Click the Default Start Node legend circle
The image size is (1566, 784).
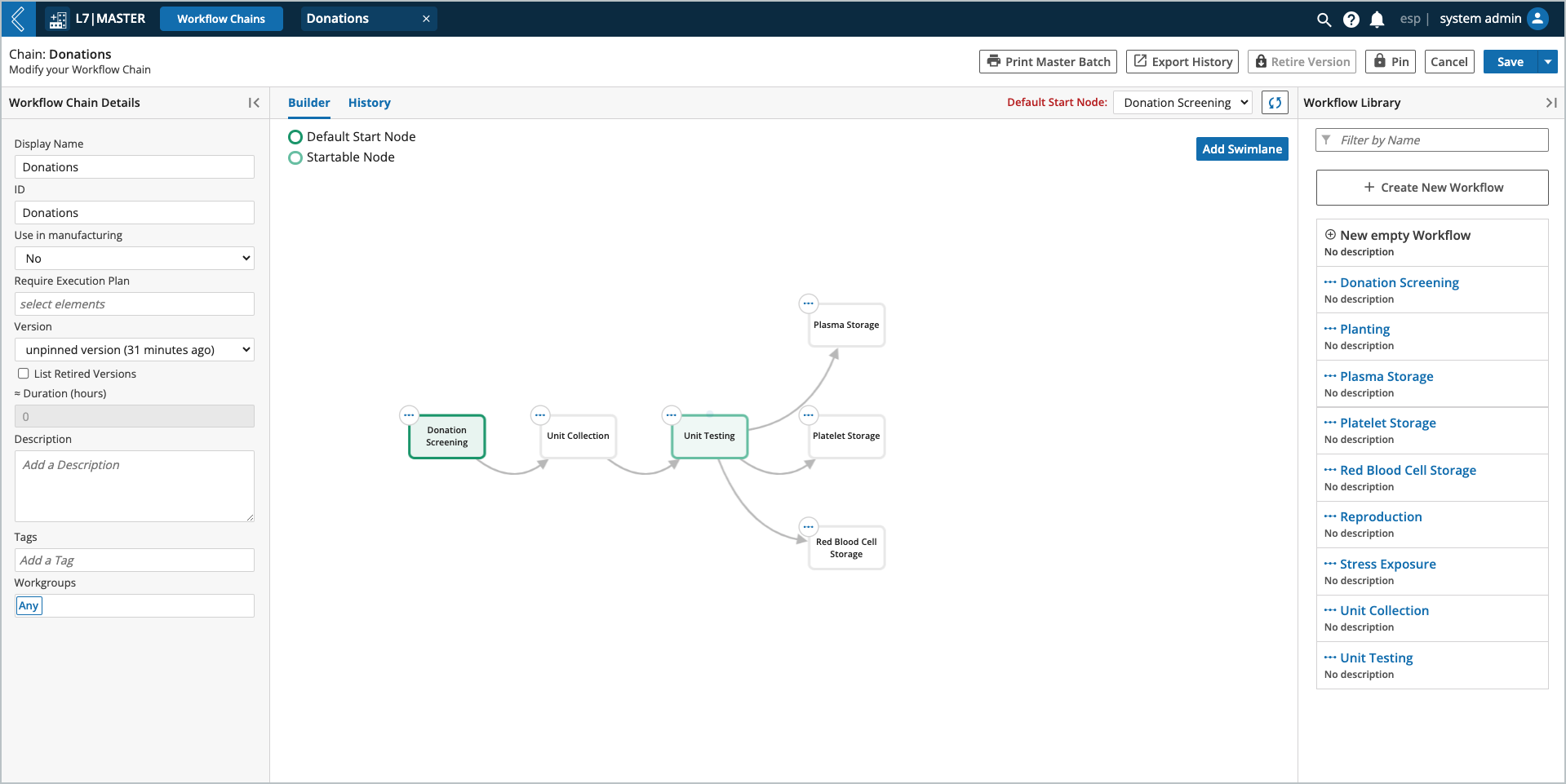295,137
